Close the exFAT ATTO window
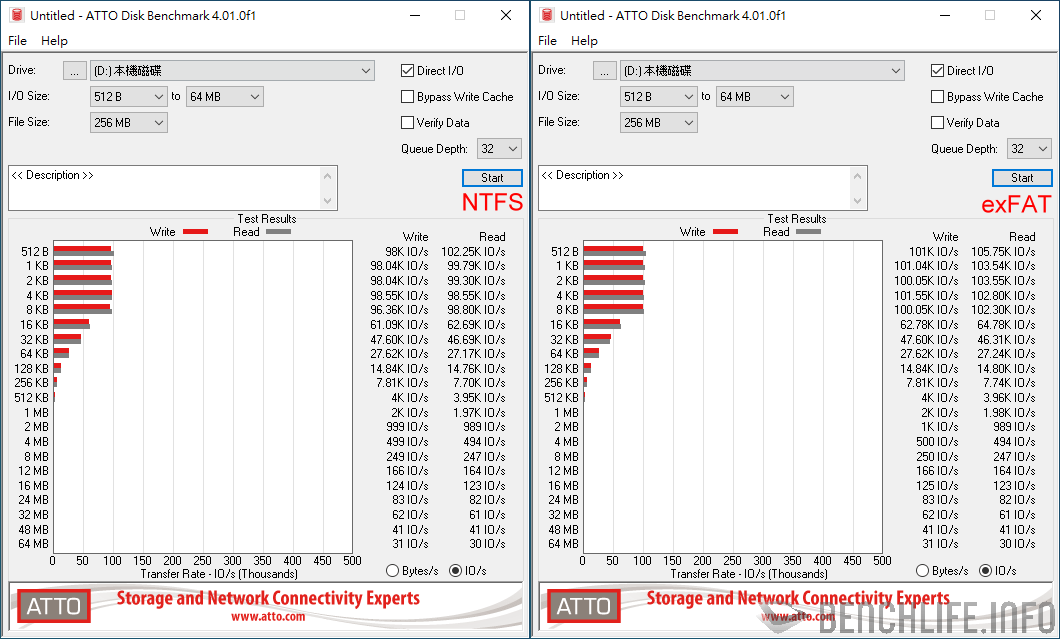Image resolution: width=1060 pixels, height=639 pixels. [x=1036, y=15]
